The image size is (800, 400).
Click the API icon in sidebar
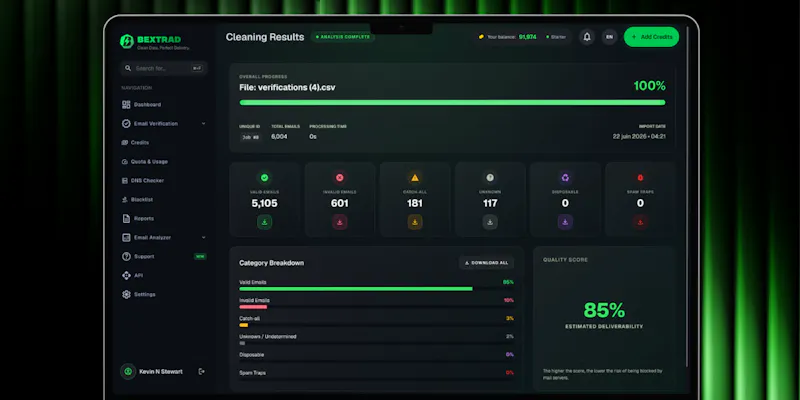pyautogui.click(x=126, y=276)
